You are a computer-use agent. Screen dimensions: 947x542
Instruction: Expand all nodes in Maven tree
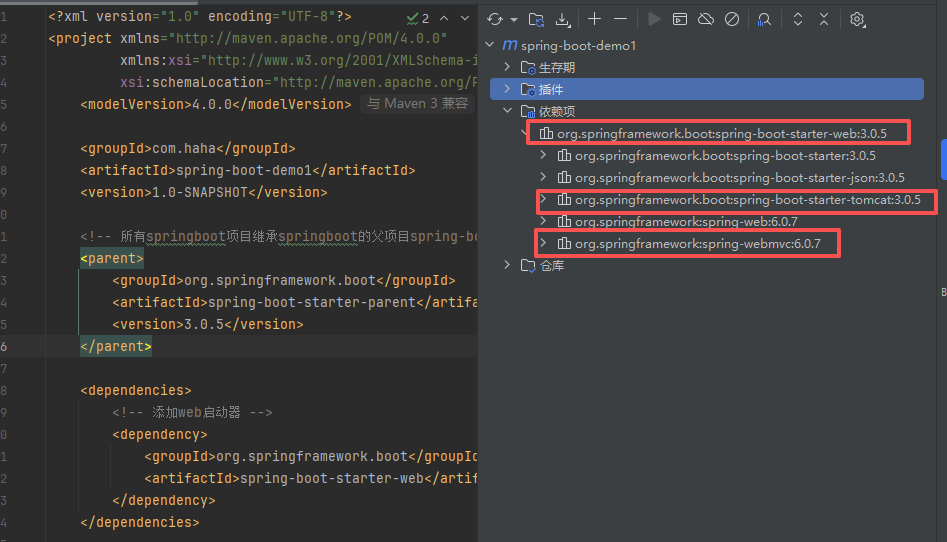[798, 19]
